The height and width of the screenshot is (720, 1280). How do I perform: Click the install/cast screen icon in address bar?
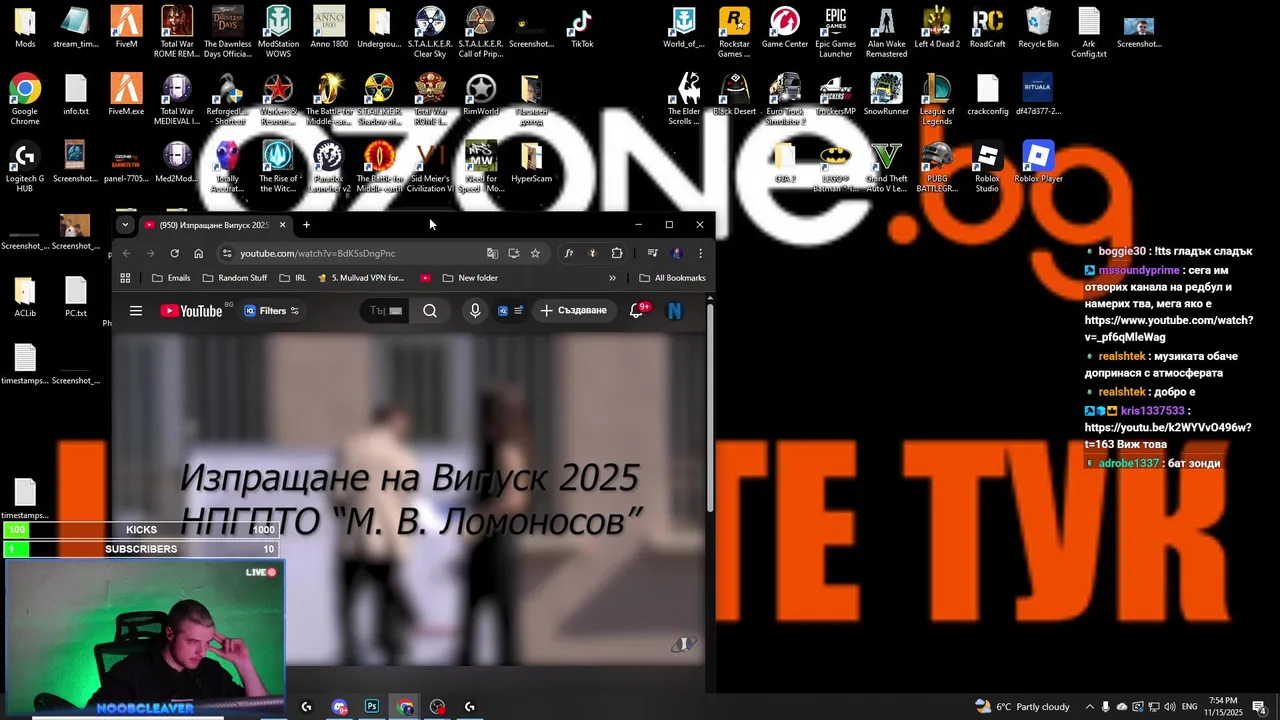(514, 253)
